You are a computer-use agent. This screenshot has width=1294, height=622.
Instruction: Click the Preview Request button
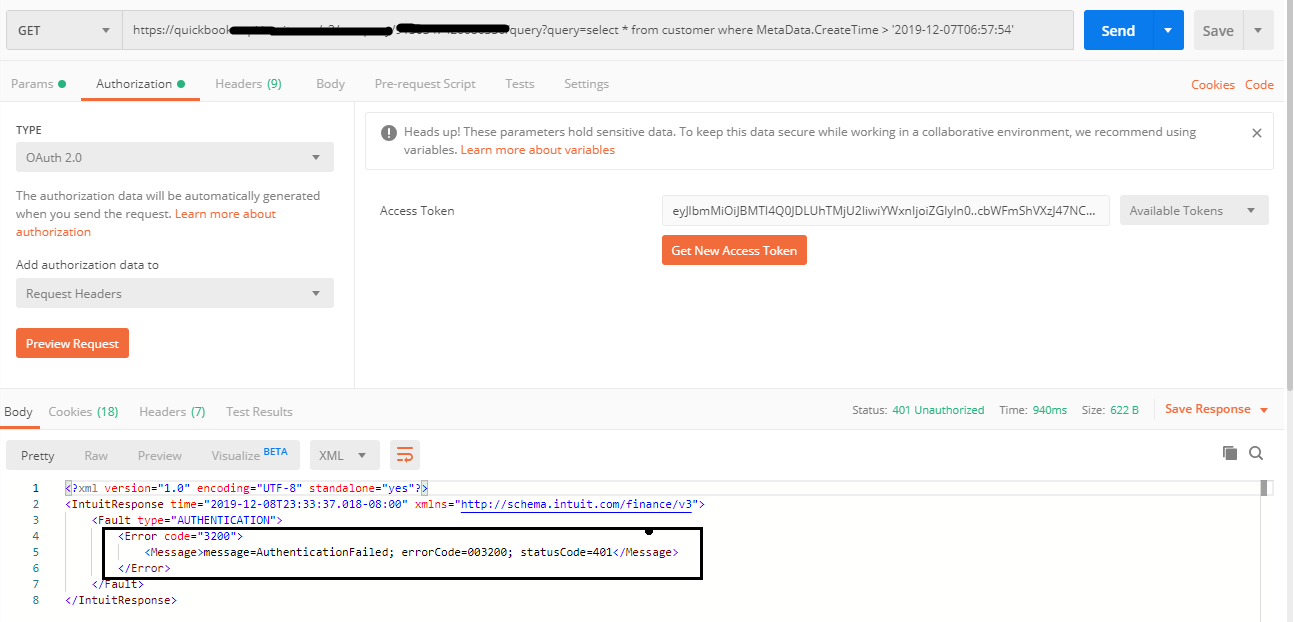[72, 342]
